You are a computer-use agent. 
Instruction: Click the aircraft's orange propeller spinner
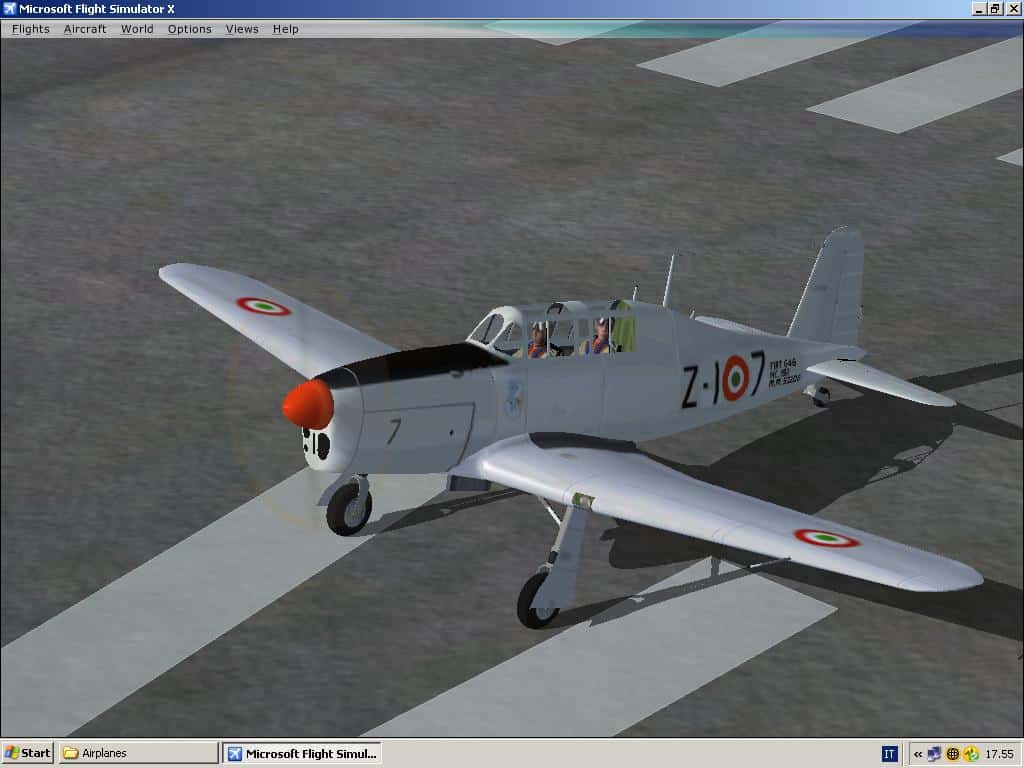[x=308, y=404]
